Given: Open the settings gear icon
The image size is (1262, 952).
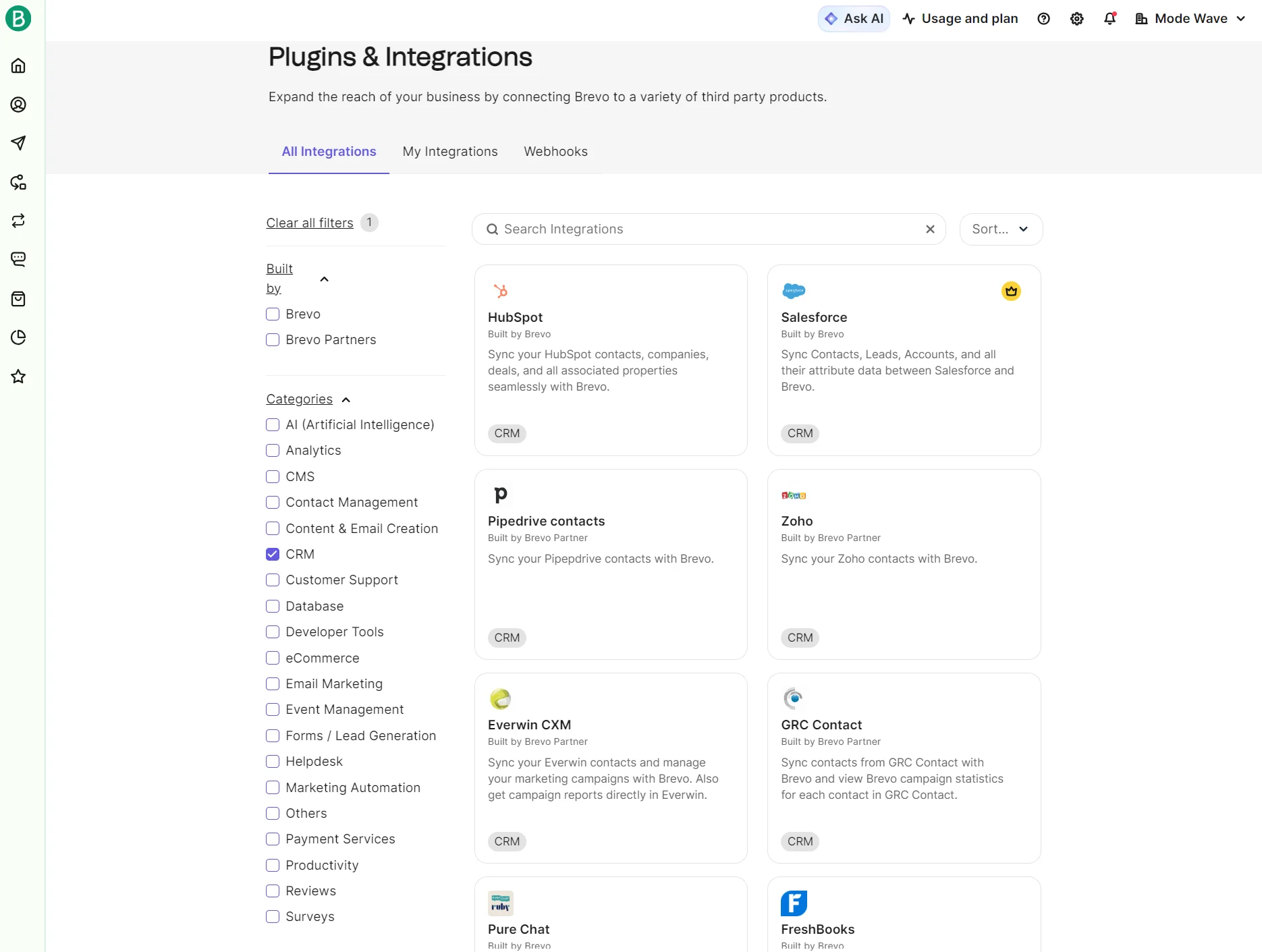Looking at the screenshot, I should click(x=1077, y=19).
